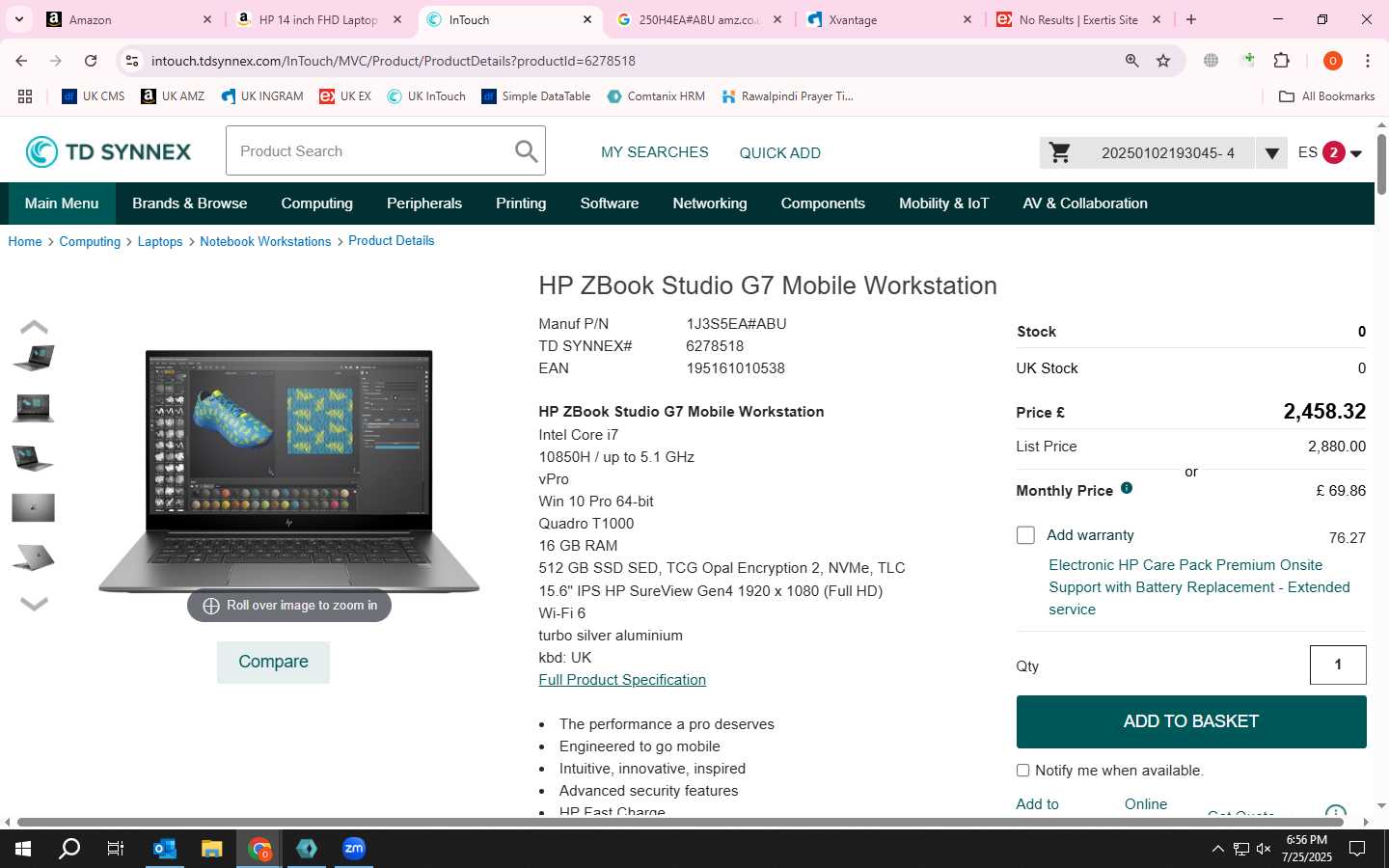This screenshot has width=1389, height=868.
Task: Click the Qty quantity field
Action: pyautogui.click(x=1338, y=665)
